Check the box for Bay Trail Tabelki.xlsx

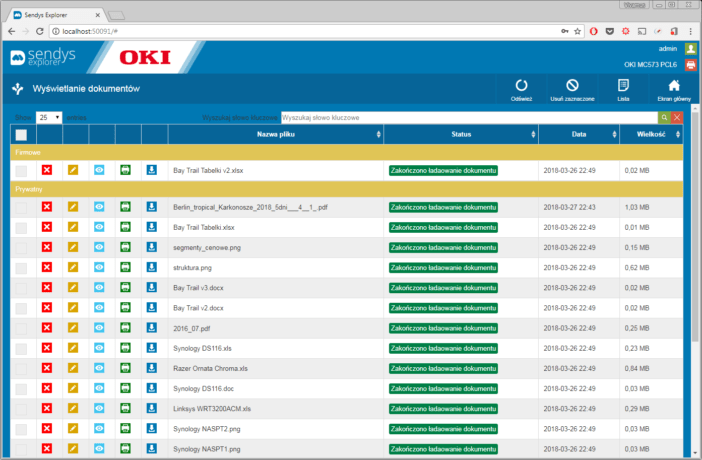[x=21, y=228]
